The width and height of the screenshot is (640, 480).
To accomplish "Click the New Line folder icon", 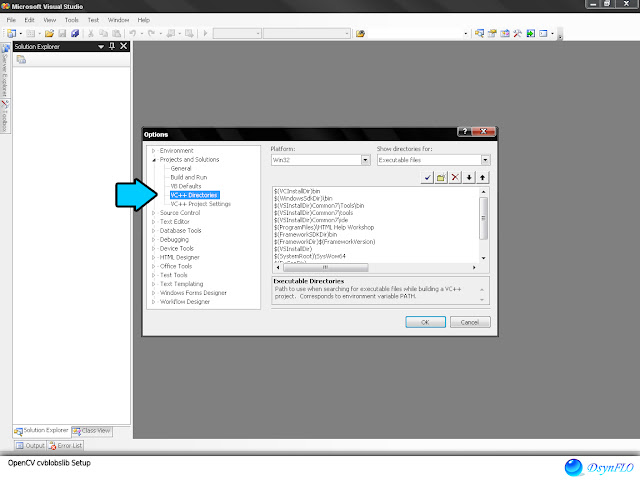I will pyautogui.click(x=441, y=178).
